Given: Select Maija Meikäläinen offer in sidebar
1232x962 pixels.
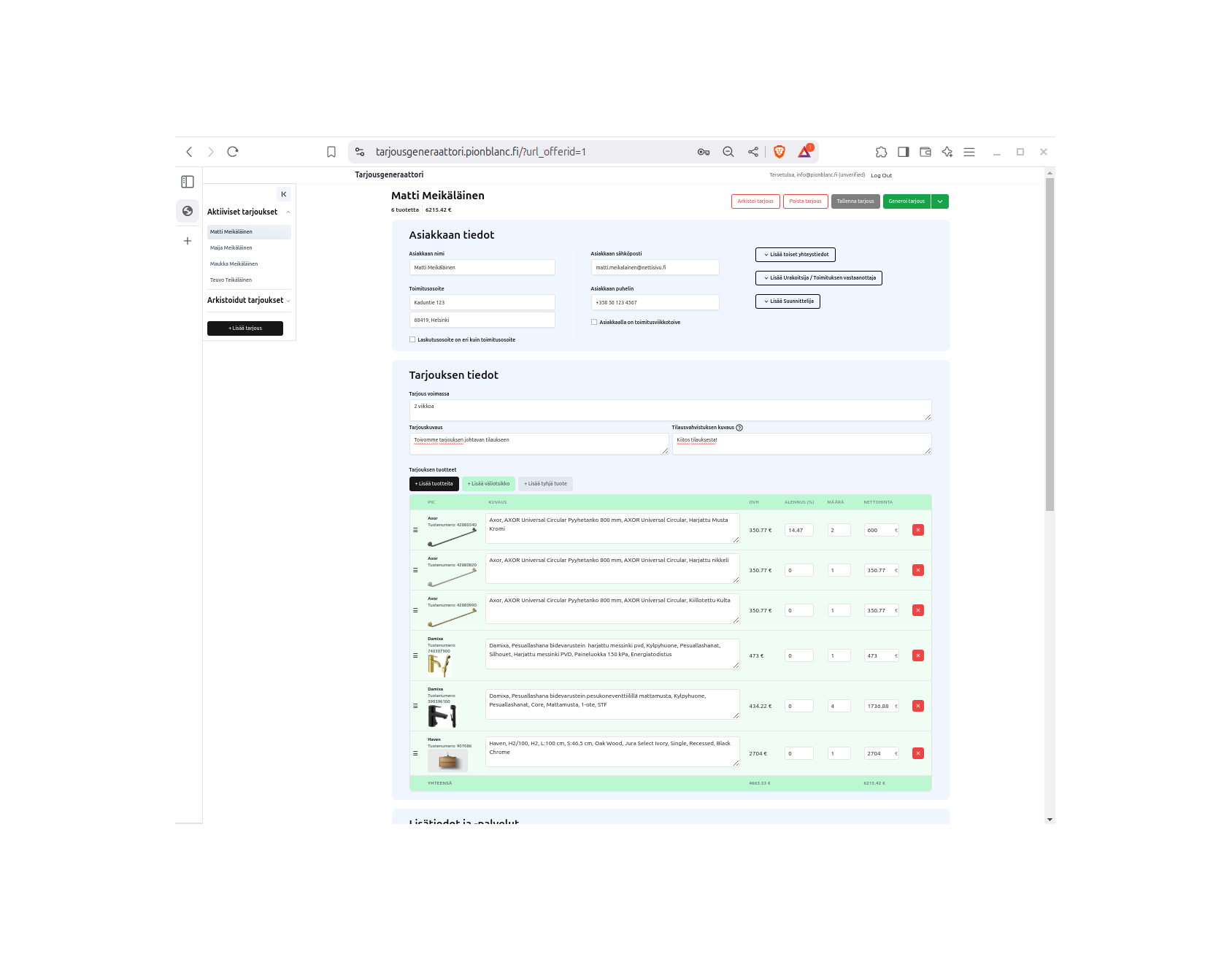Looking at the screenshot, I should coord(231,248).
